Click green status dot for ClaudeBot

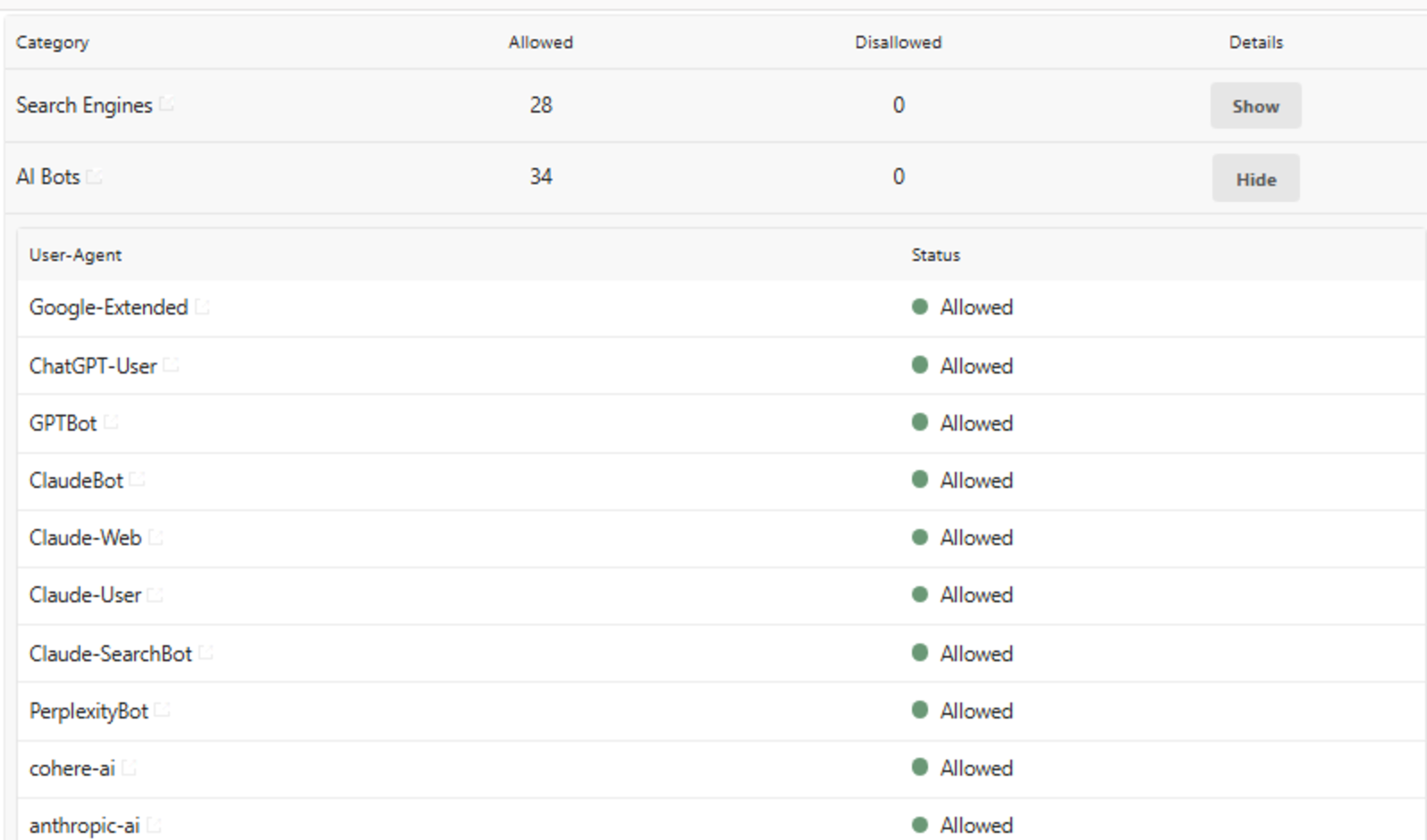click(x=919, y=479)
